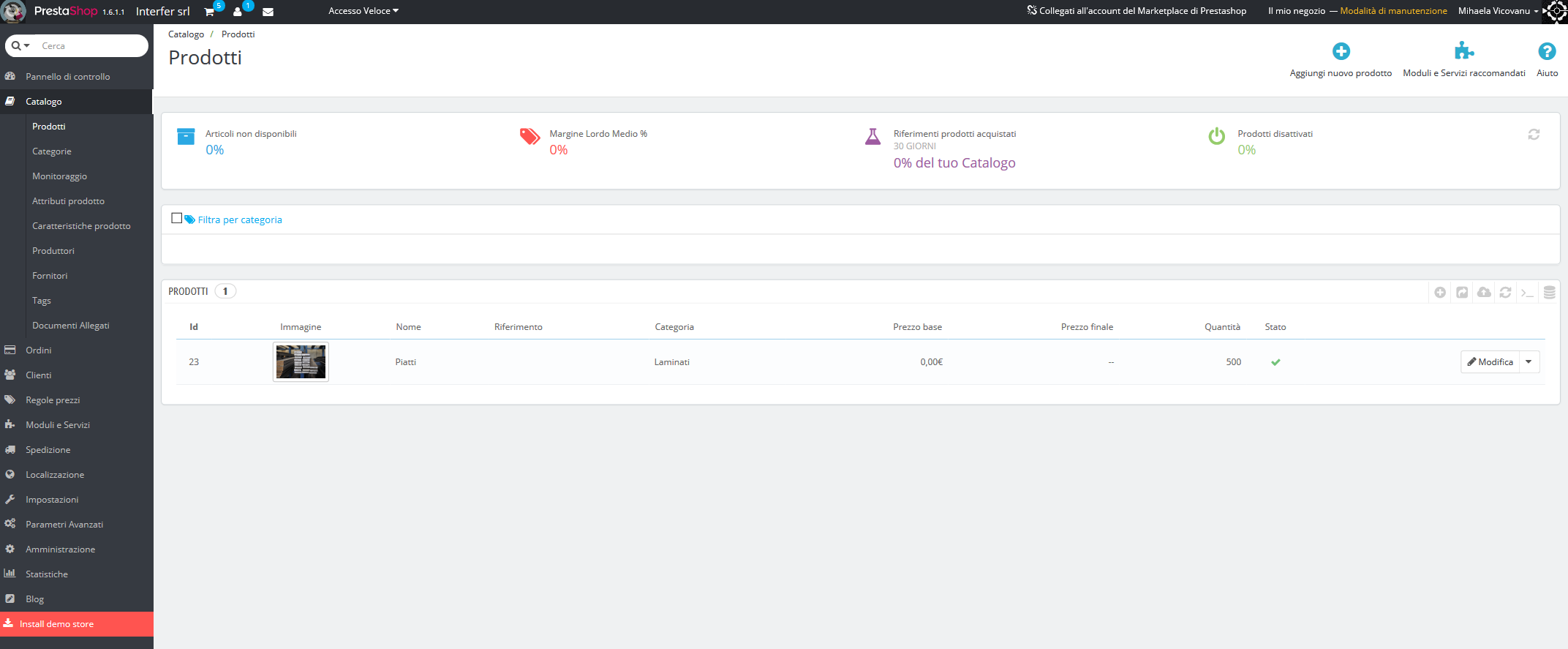This screenshot has width=1568, height=649.
Task: Open the messages envelope icon
Action: [268, 12]
